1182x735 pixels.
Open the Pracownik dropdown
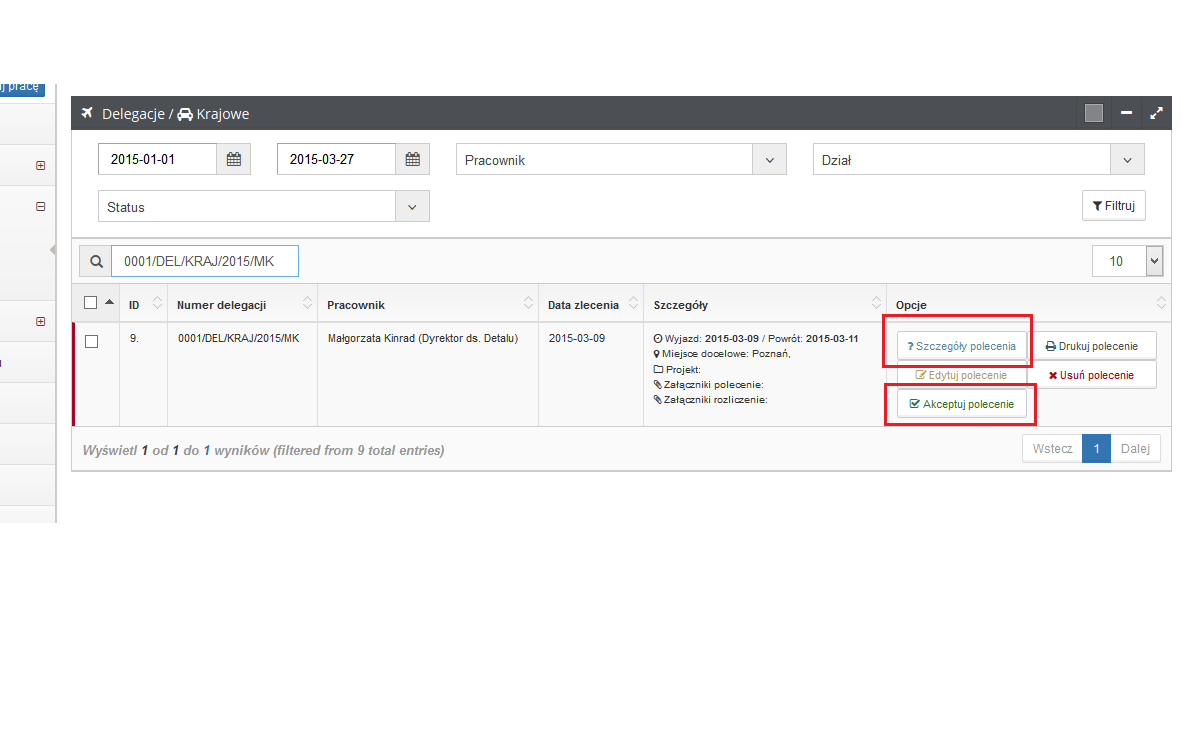(620, 160)
